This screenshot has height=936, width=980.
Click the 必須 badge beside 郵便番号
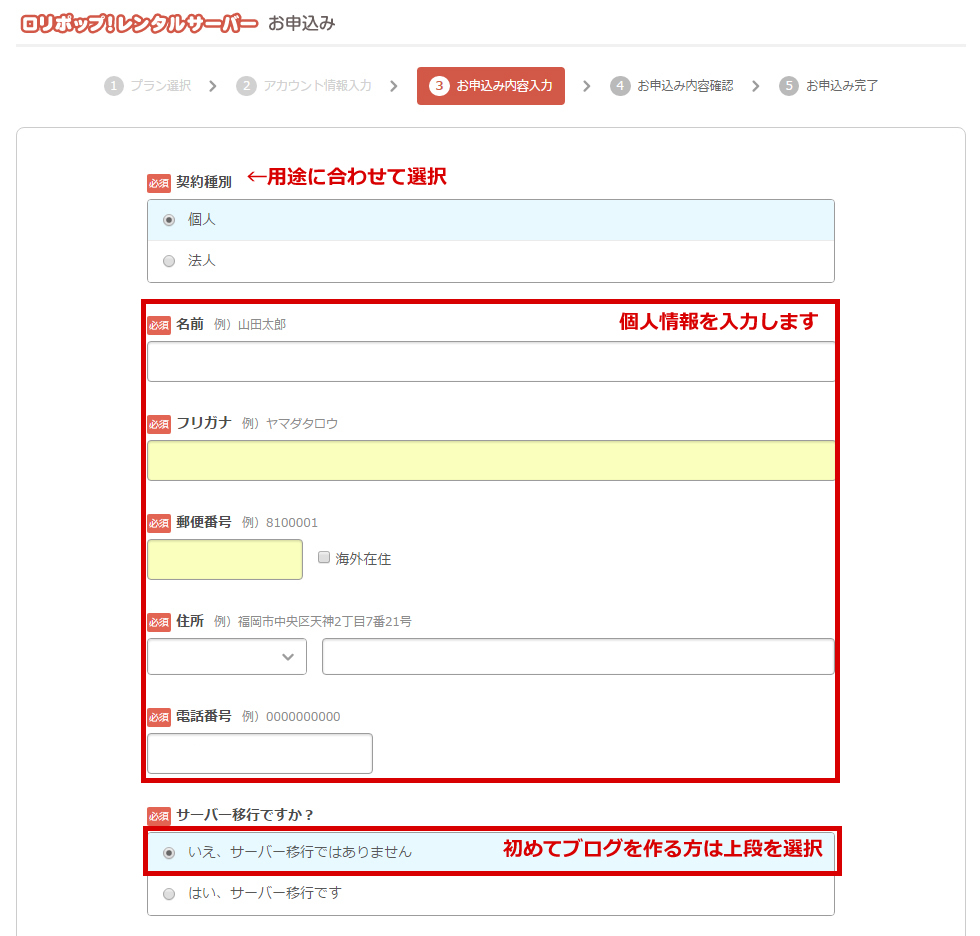click(x=159, y=523)
